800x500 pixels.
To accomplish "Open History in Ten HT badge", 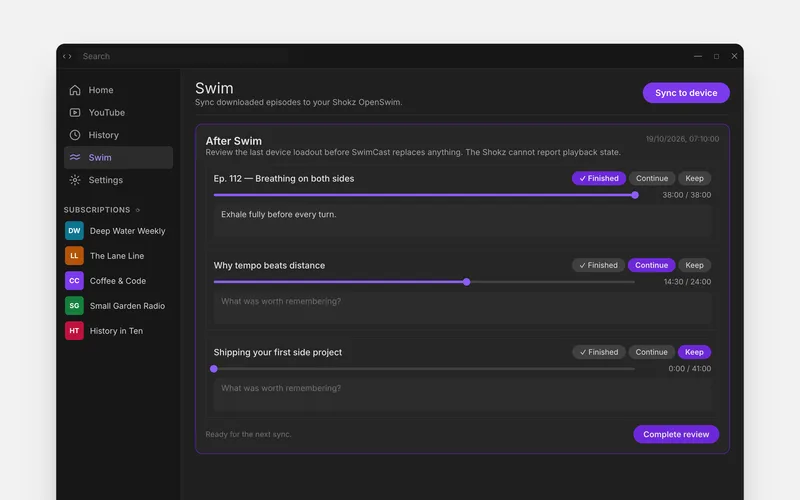I will click(74, 331).
